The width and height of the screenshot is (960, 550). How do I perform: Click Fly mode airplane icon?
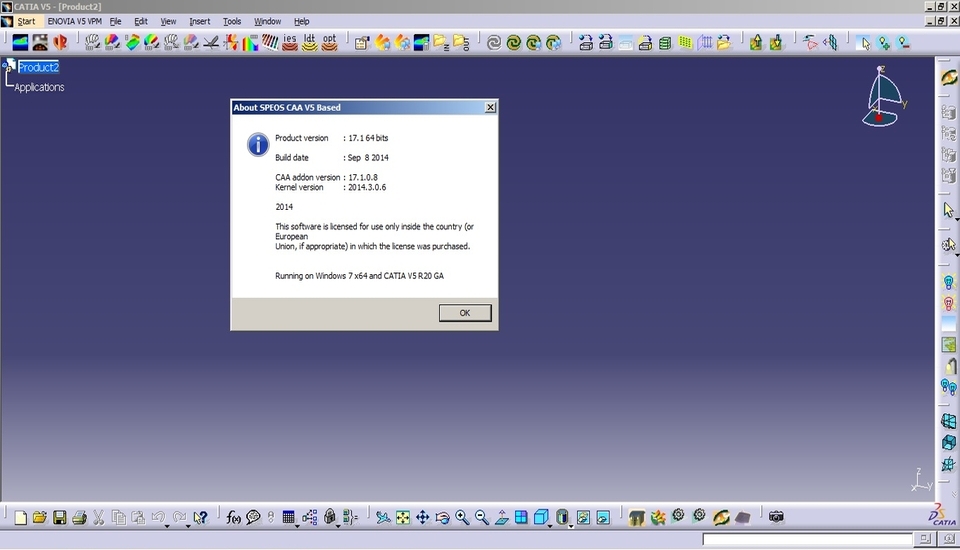pos(383,518)
